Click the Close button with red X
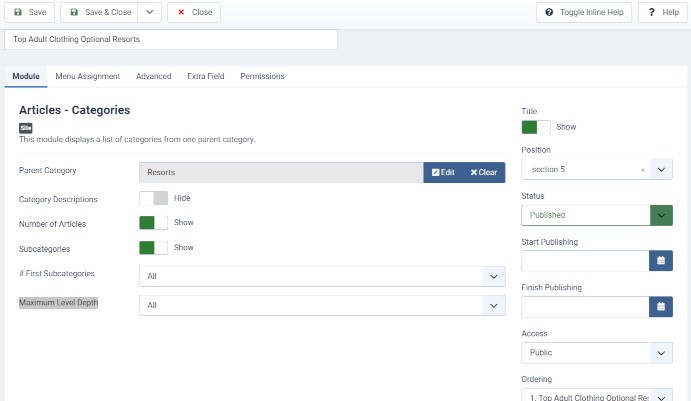 pos(194,12)
